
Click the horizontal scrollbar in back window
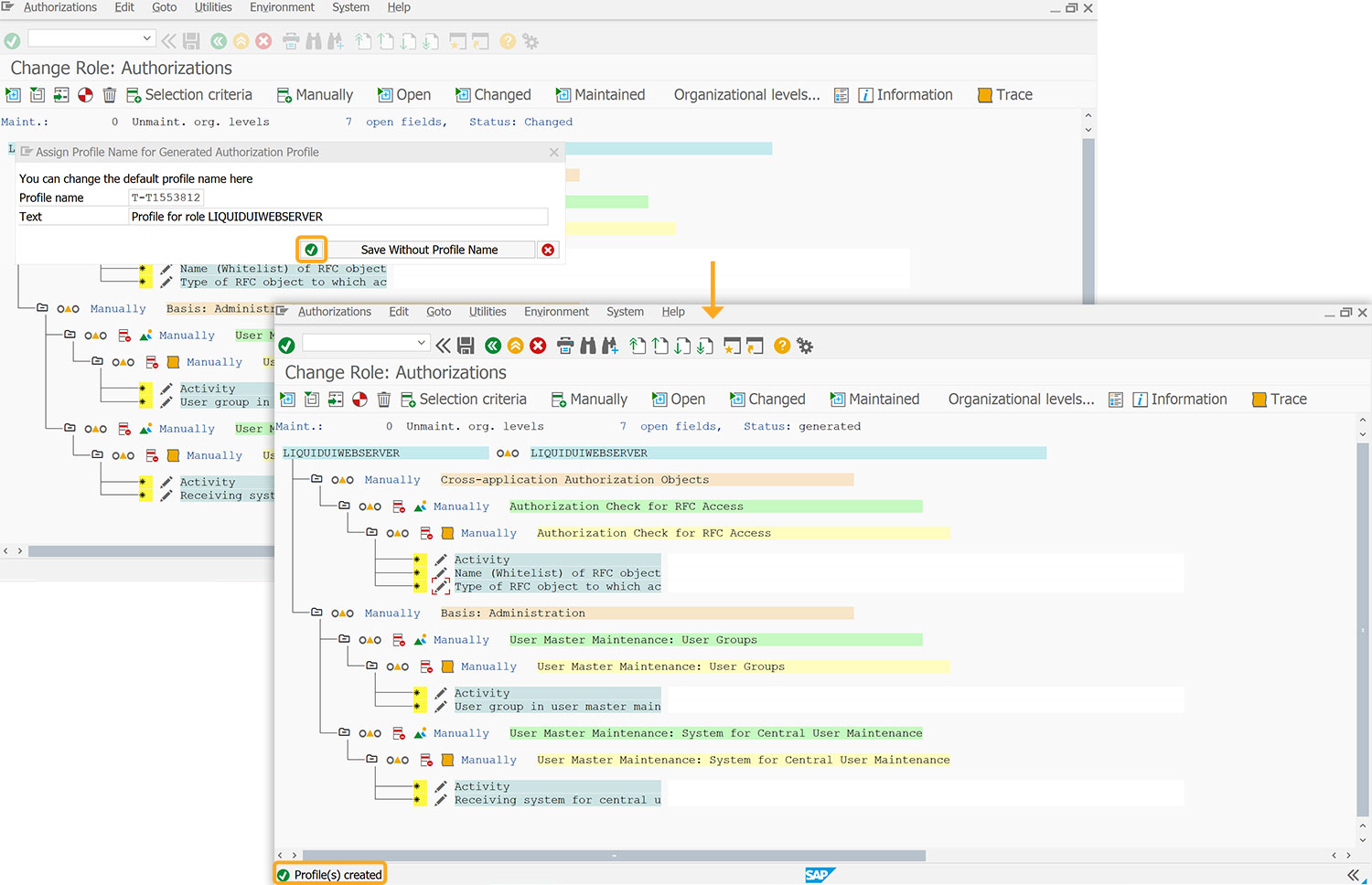pos(151,551)
